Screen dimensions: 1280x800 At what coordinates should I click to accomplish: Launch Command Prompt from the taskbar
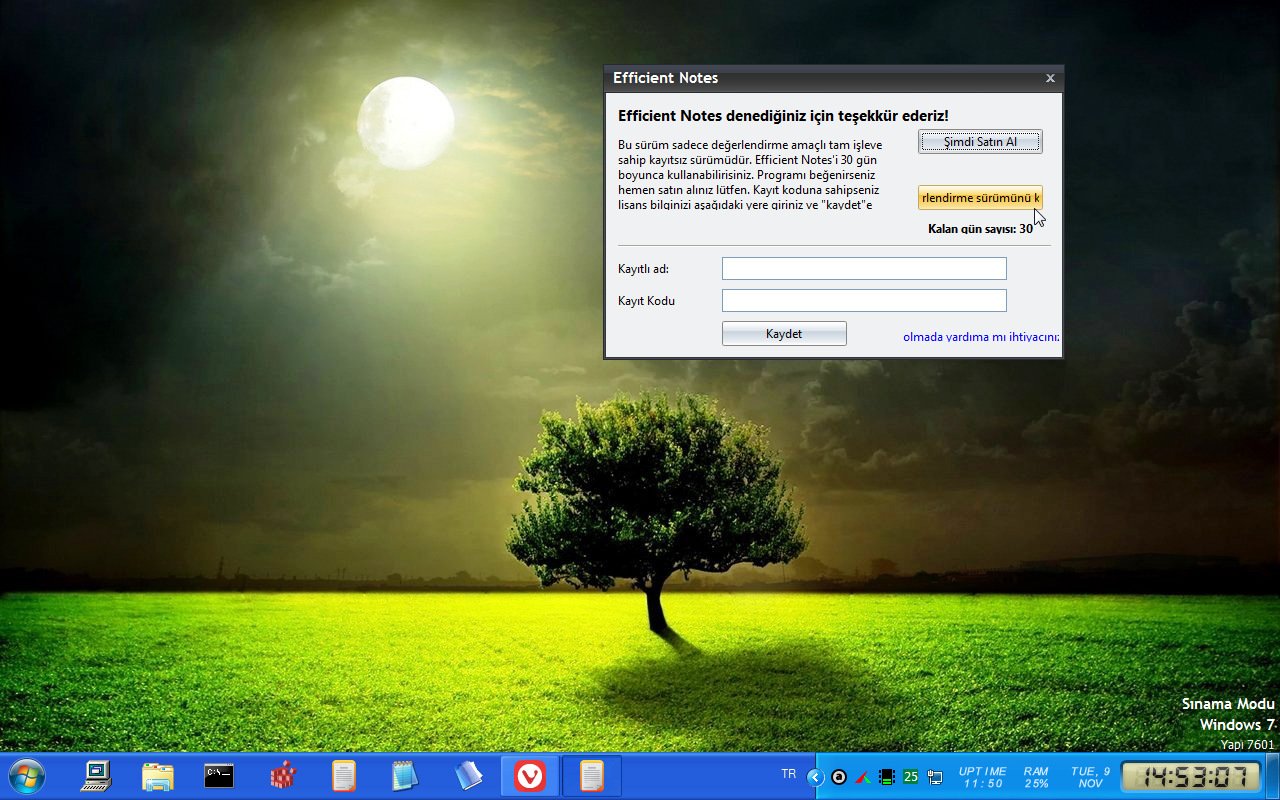point(219,776)
